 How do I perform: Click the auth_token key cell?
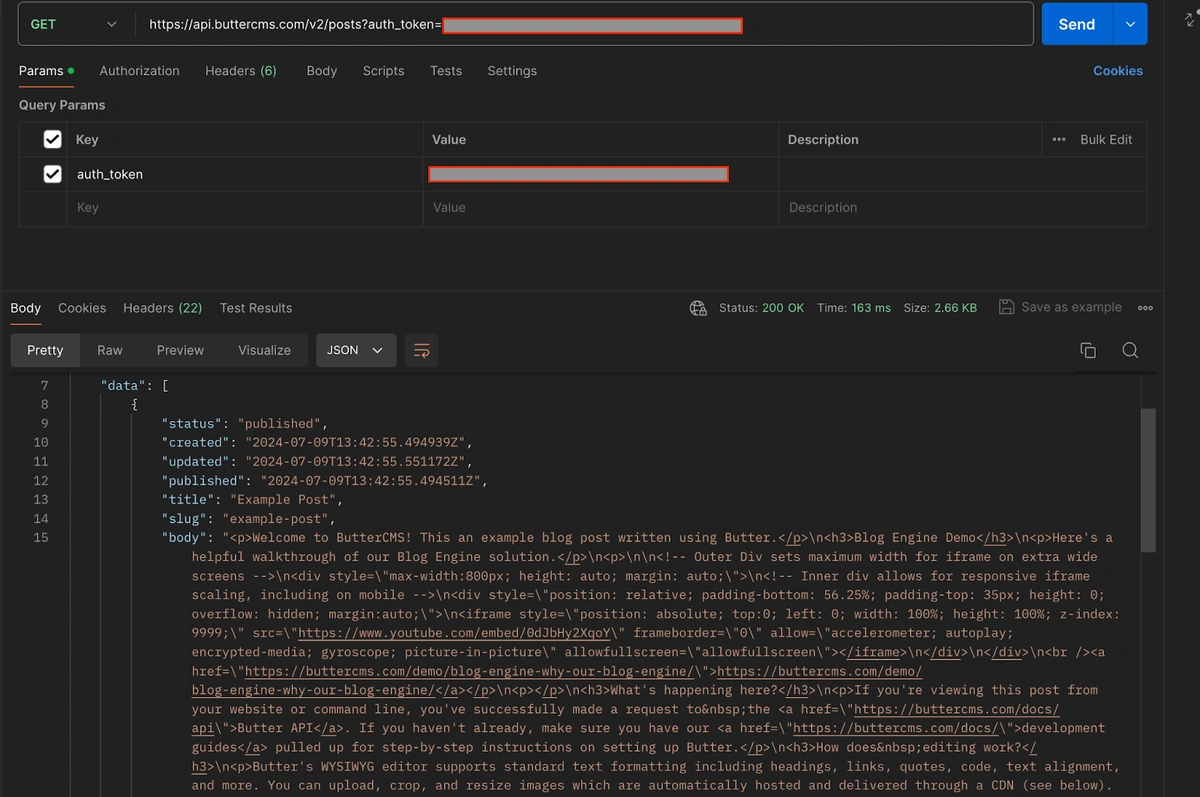[245, 174]
